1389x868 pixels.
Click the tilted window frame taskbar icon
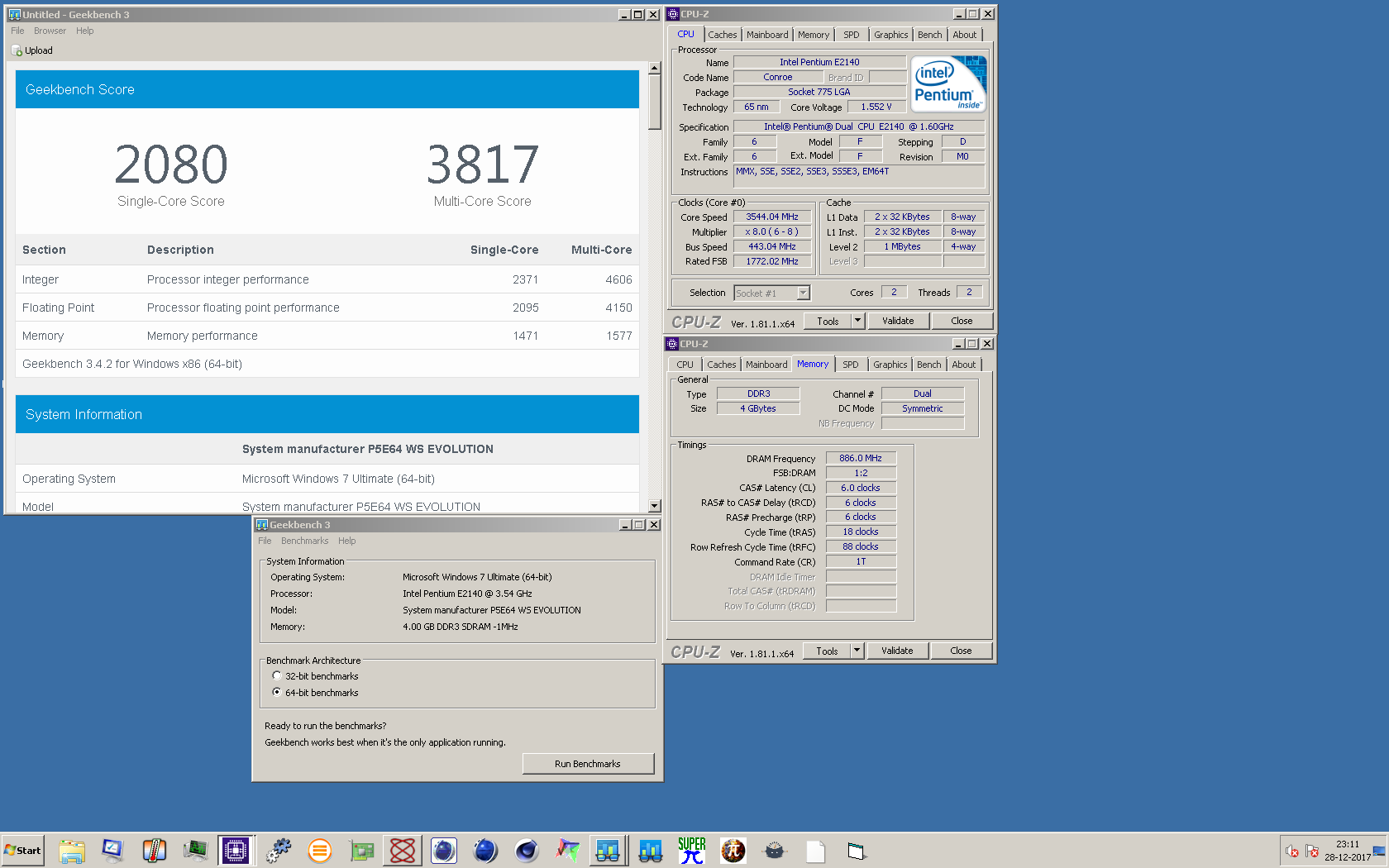[857, 851]
